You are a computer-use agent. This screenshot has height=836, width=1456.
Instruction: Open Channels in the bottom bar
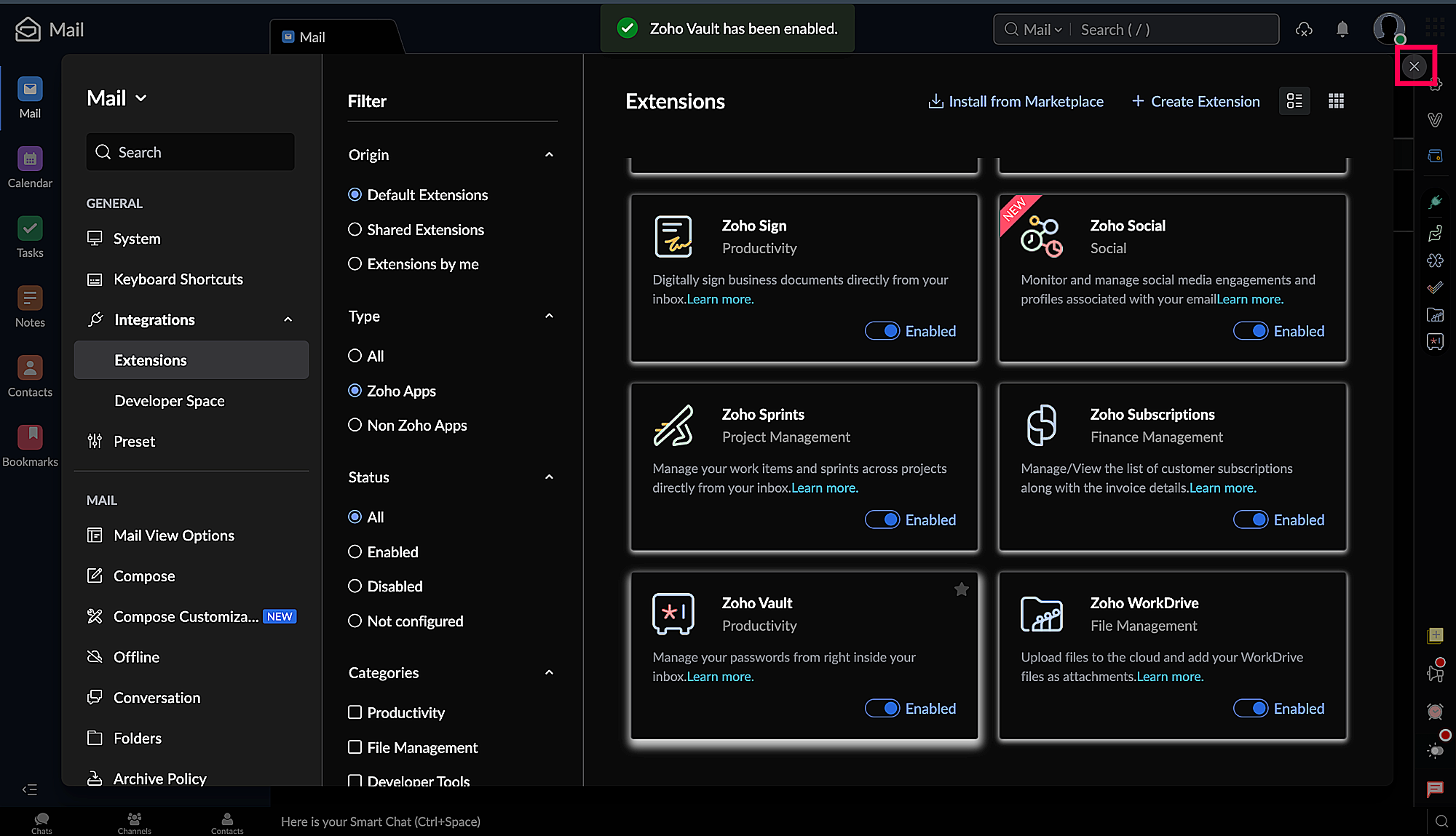pos(135,822)
